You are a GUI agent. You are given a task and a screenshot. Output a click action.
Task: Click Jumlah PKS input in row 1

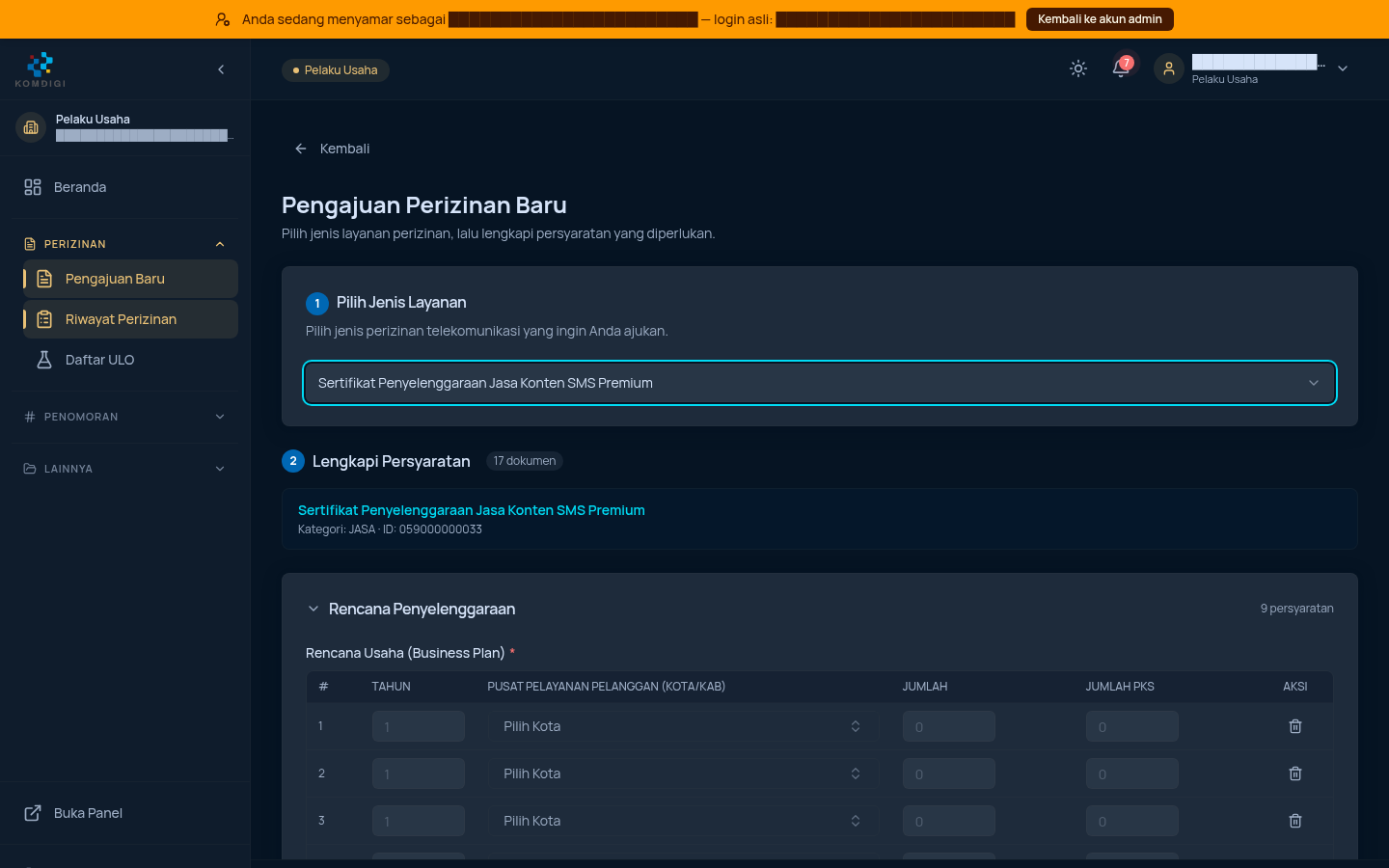[1132, 726]
